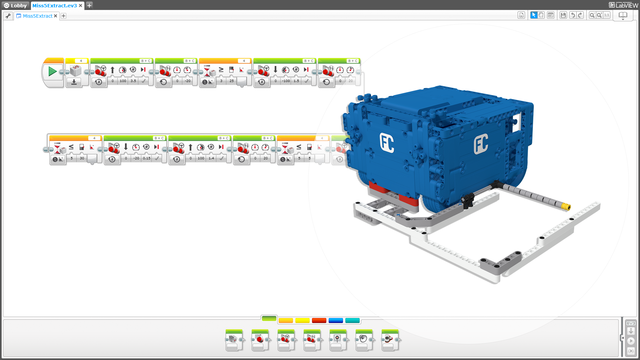Pick the Sound block from palette

click(x=364, y=340)
